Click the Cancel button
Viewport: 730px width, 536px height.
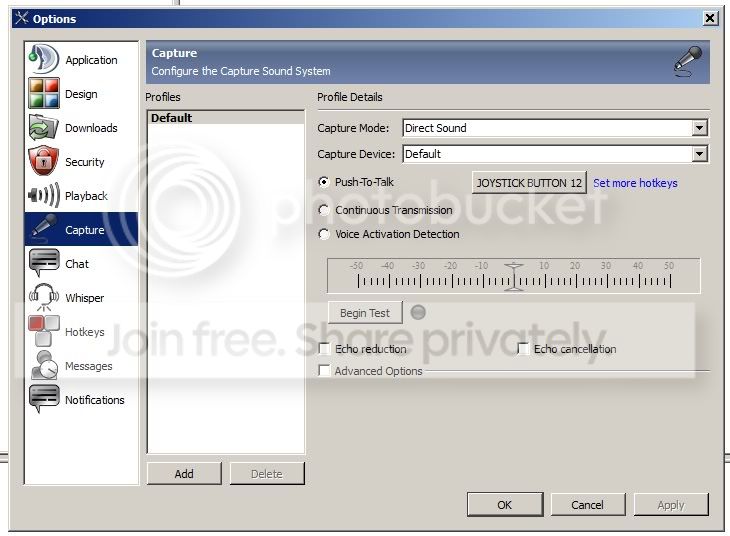(x=588, y=505)
